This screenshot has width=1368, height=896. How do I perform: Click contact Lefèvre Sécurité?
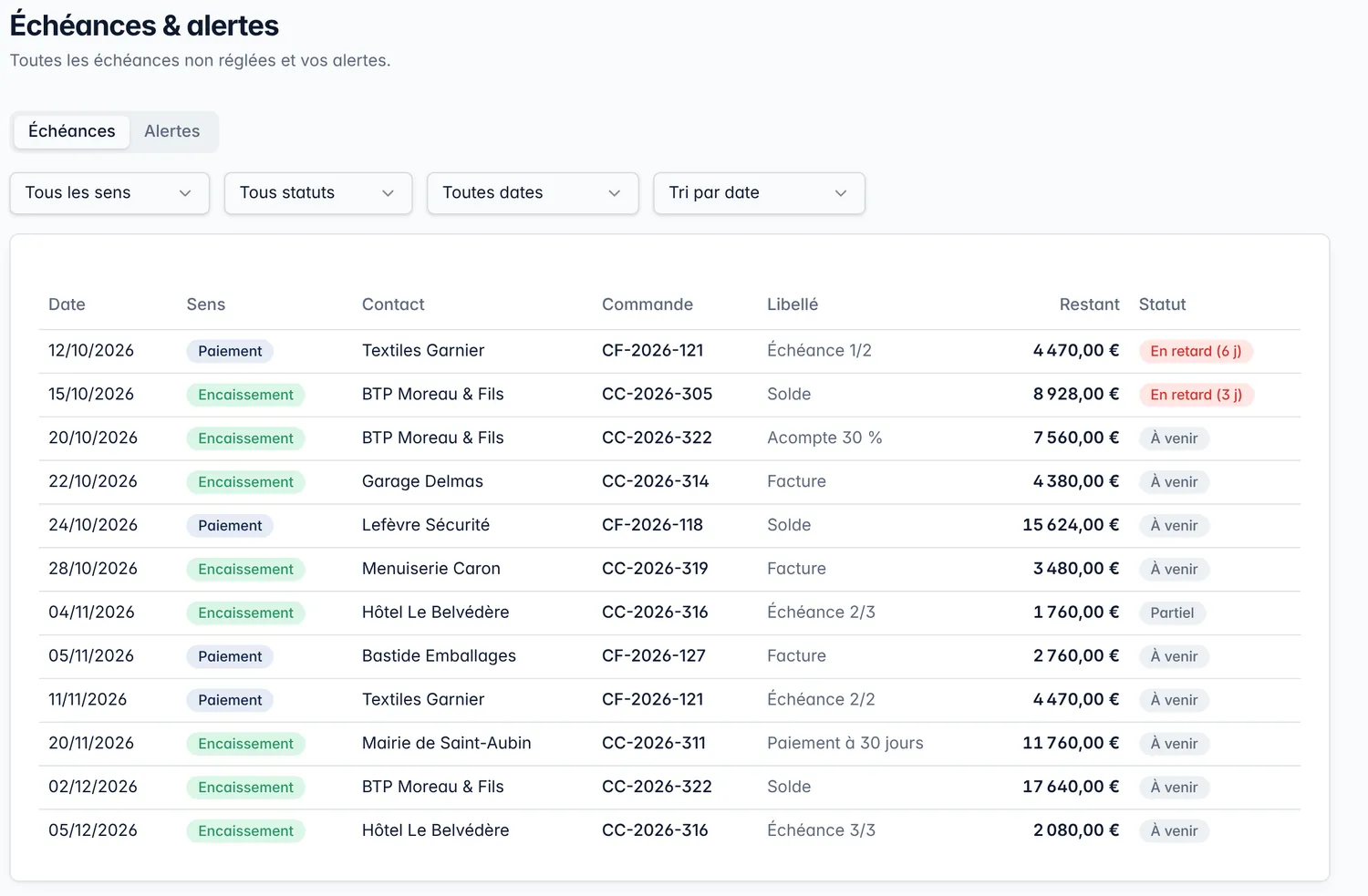(x=426, y=526)
